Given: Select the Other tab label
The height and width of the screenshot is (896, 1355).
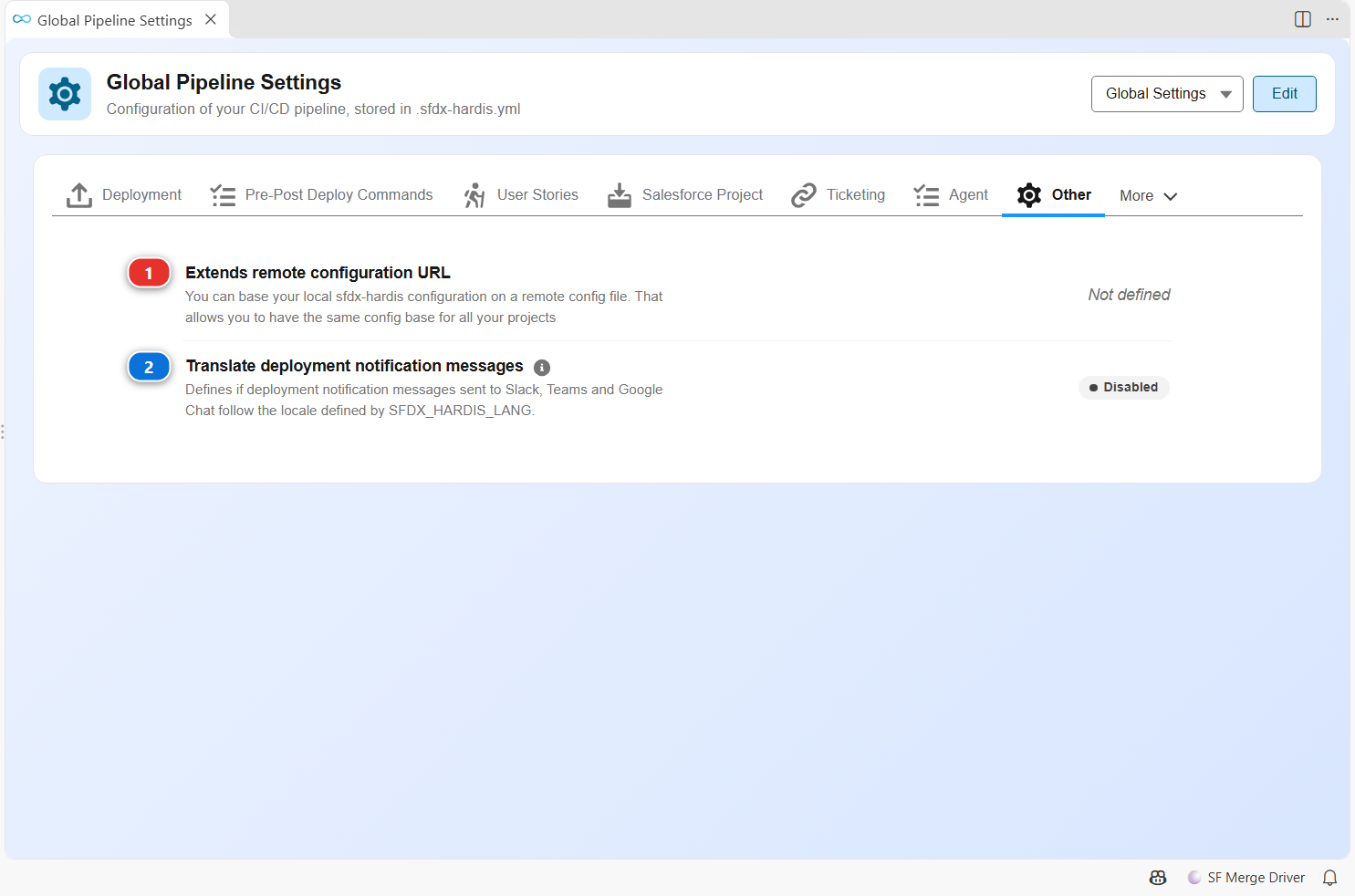Looking at the screenshot, I should [1071, 195].
